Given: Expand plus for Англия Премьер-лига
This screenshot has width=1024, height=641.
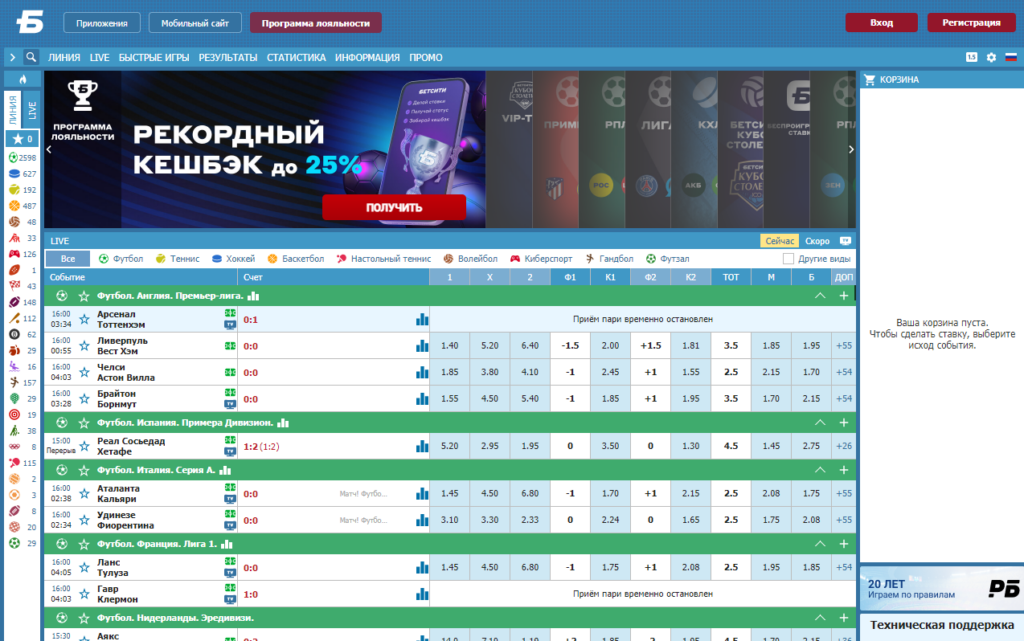Looking at the screenshot, I should click(x=844, y=296).
